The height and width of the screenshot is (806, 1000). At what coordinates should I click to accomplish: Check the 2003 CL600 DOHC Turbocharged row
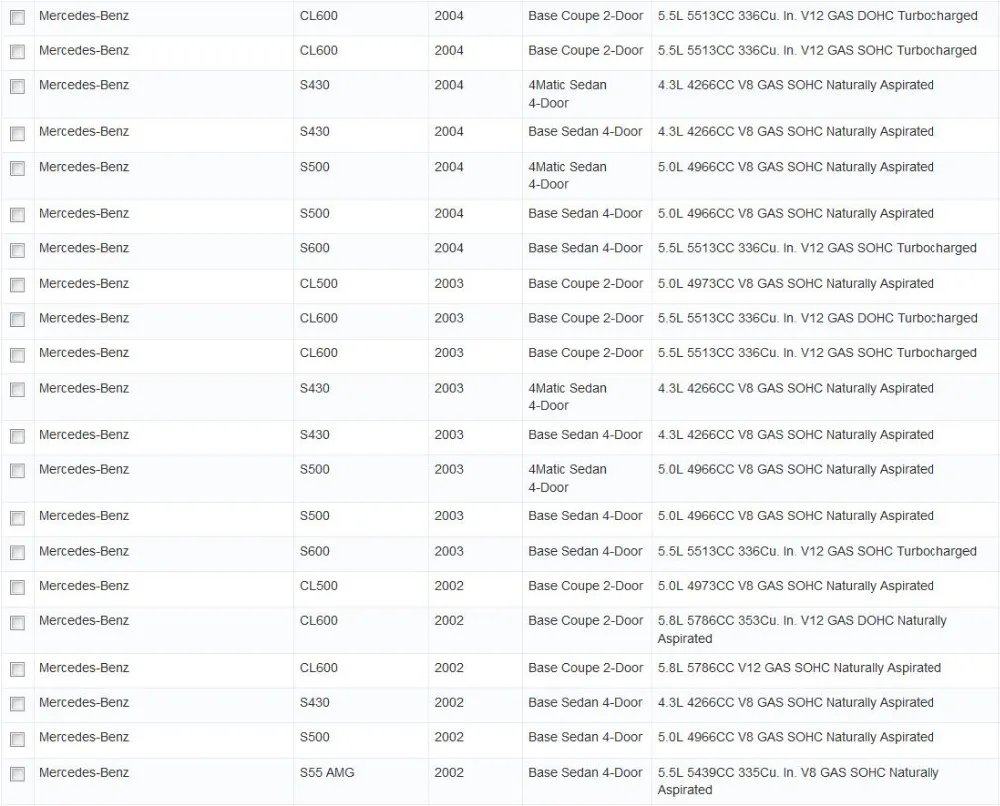(18, 319)
